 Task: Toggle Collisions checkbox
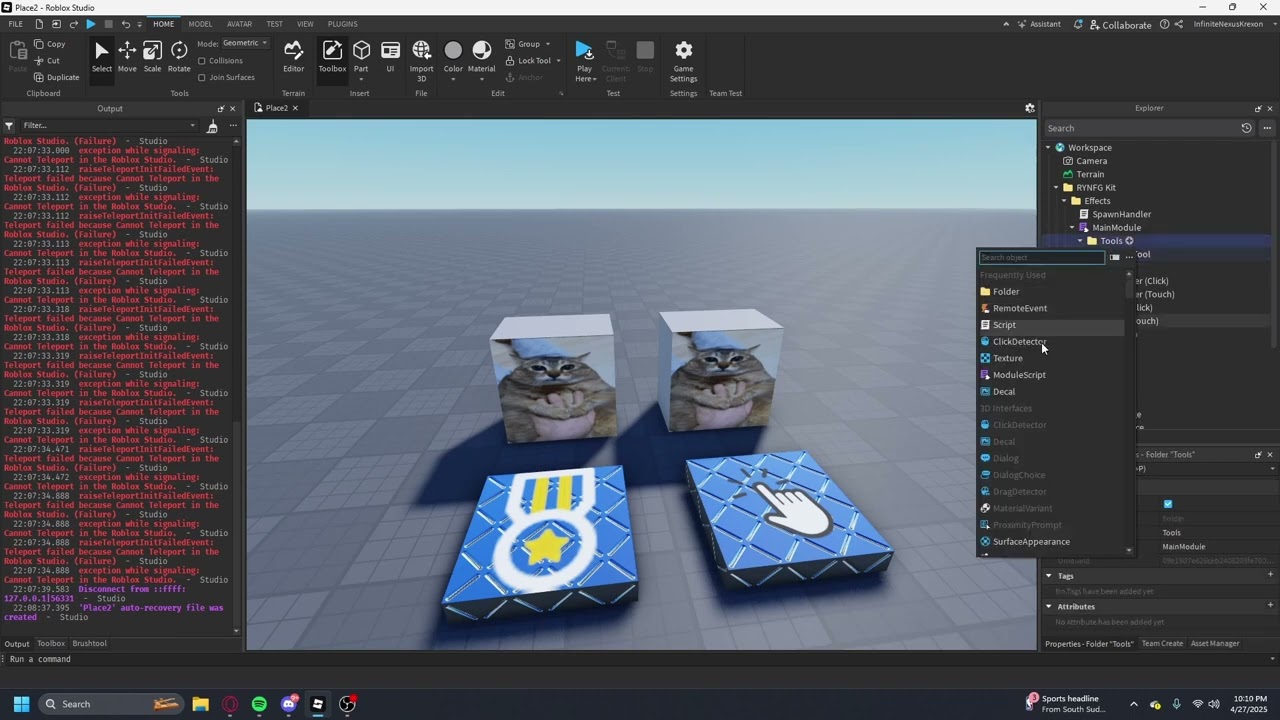click(202, 61)
